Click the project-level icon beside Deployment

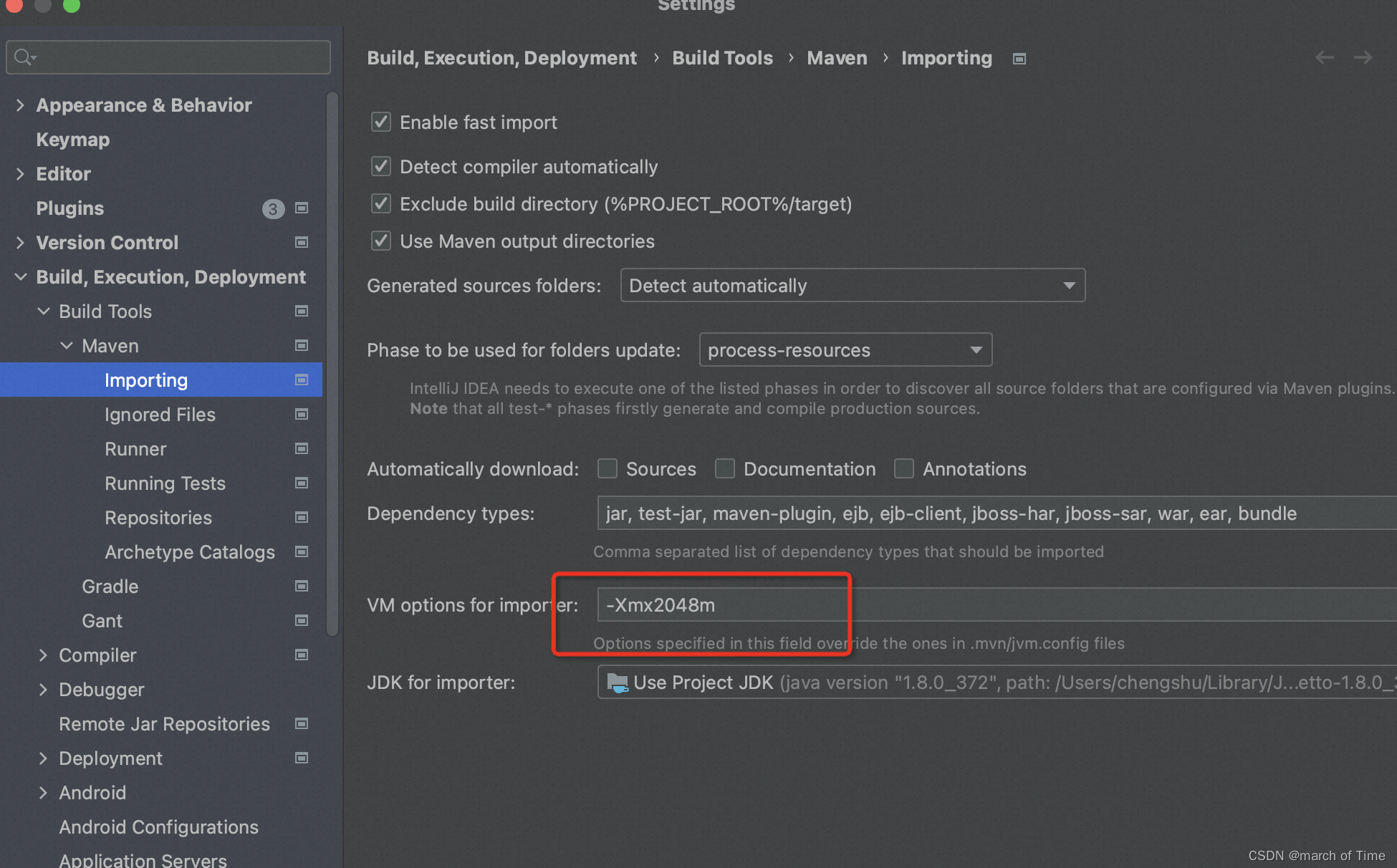point(302,758)
